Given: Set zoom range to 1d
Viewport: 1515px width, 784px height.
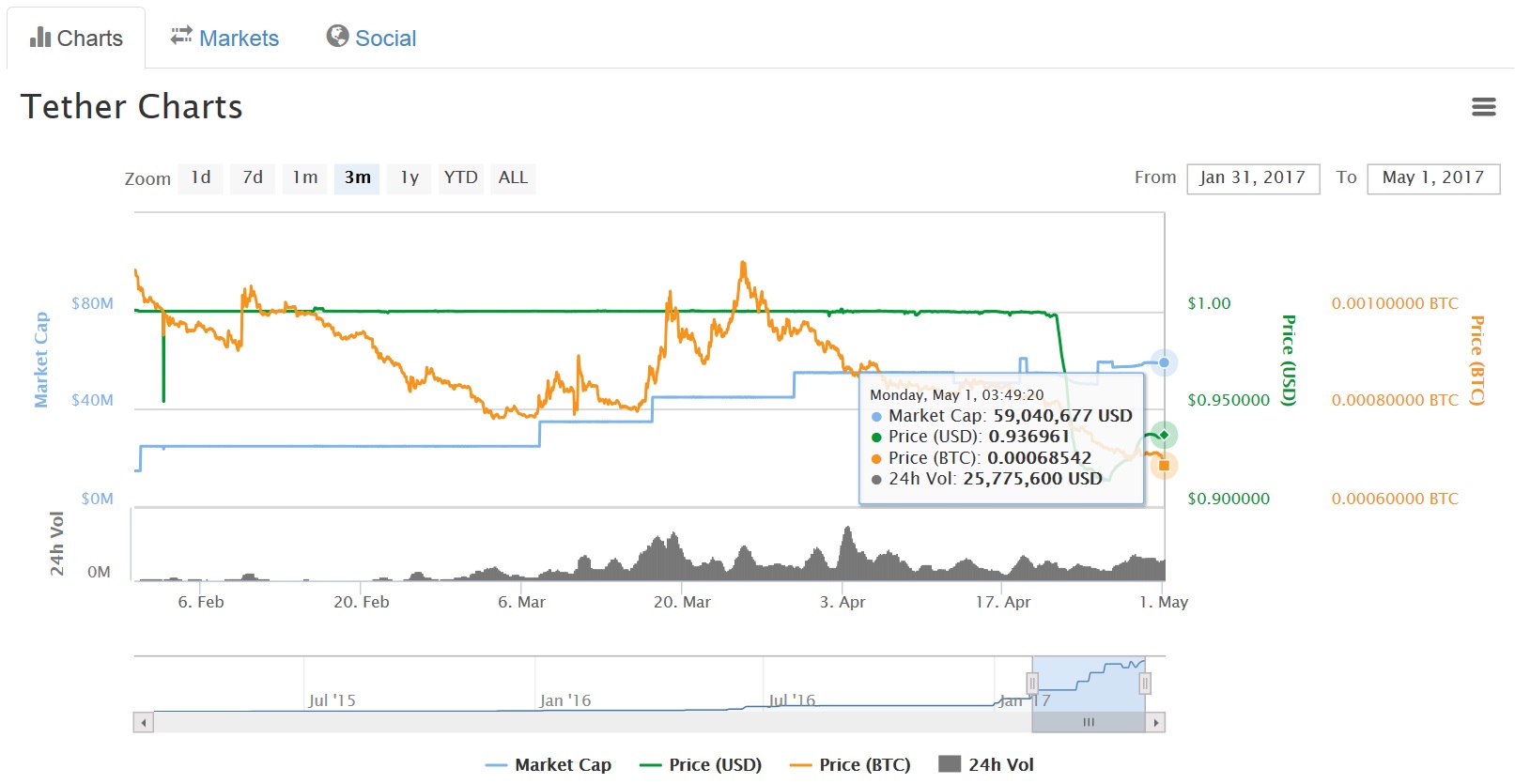Looking at the screenshot, I should coord(201,177).
